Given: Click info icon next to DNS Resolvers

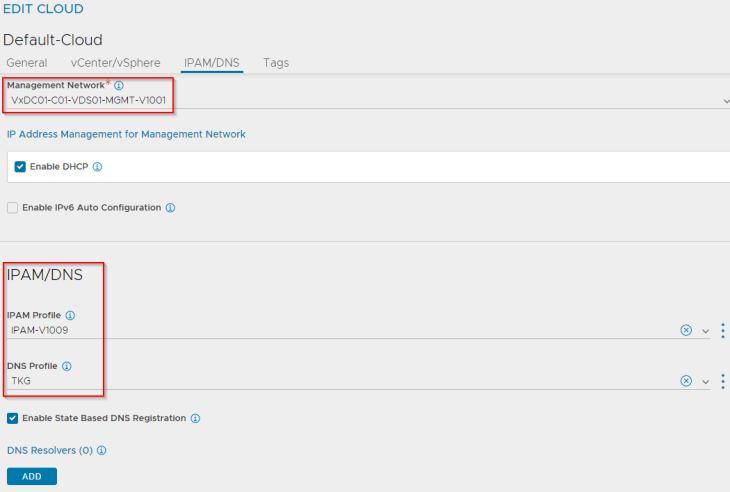Looking at the screenshot, I should click(x=101, y=450).
